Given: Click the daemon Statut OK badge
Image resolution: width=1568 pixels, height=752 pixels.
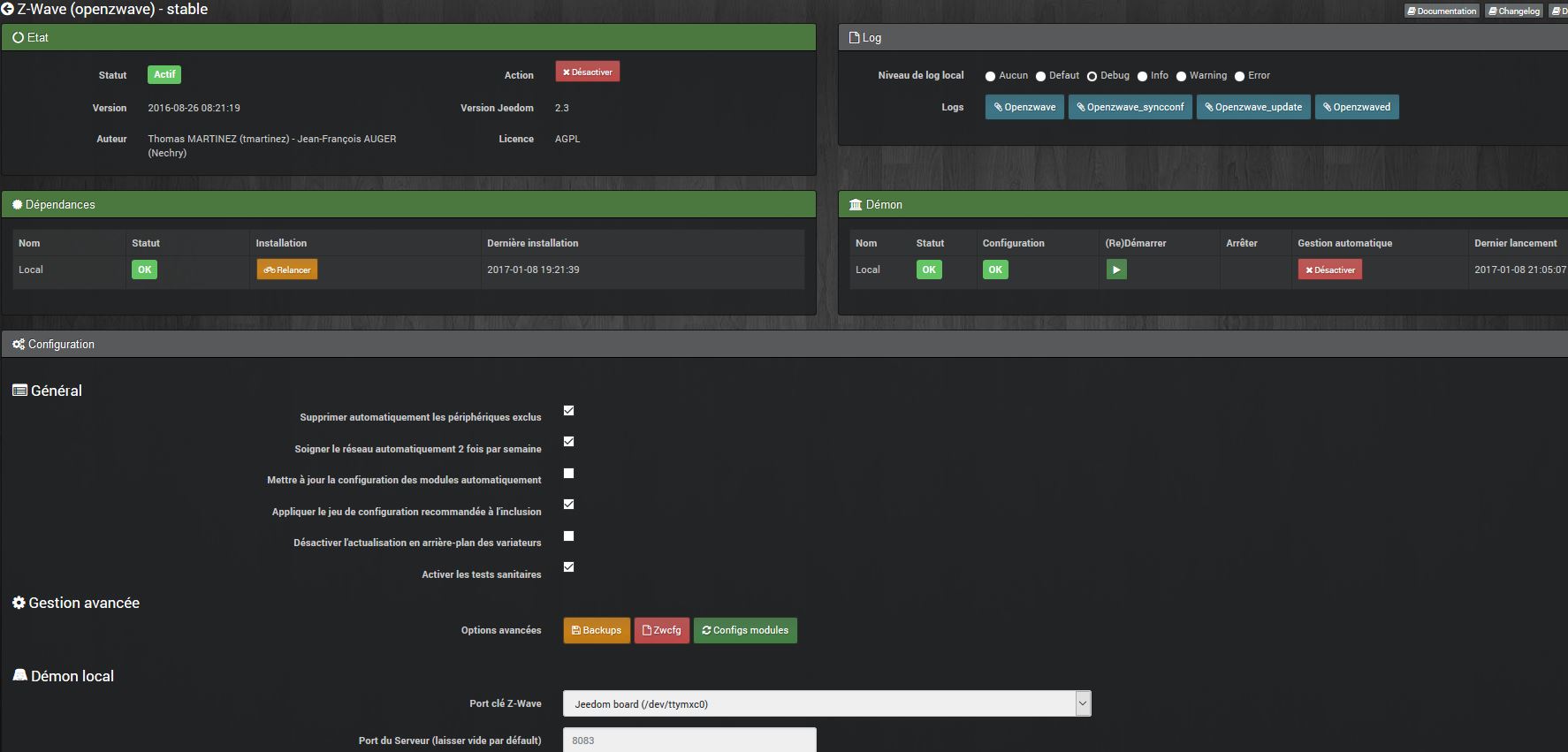Looking at the screenshot, I should tap(929, 270).
